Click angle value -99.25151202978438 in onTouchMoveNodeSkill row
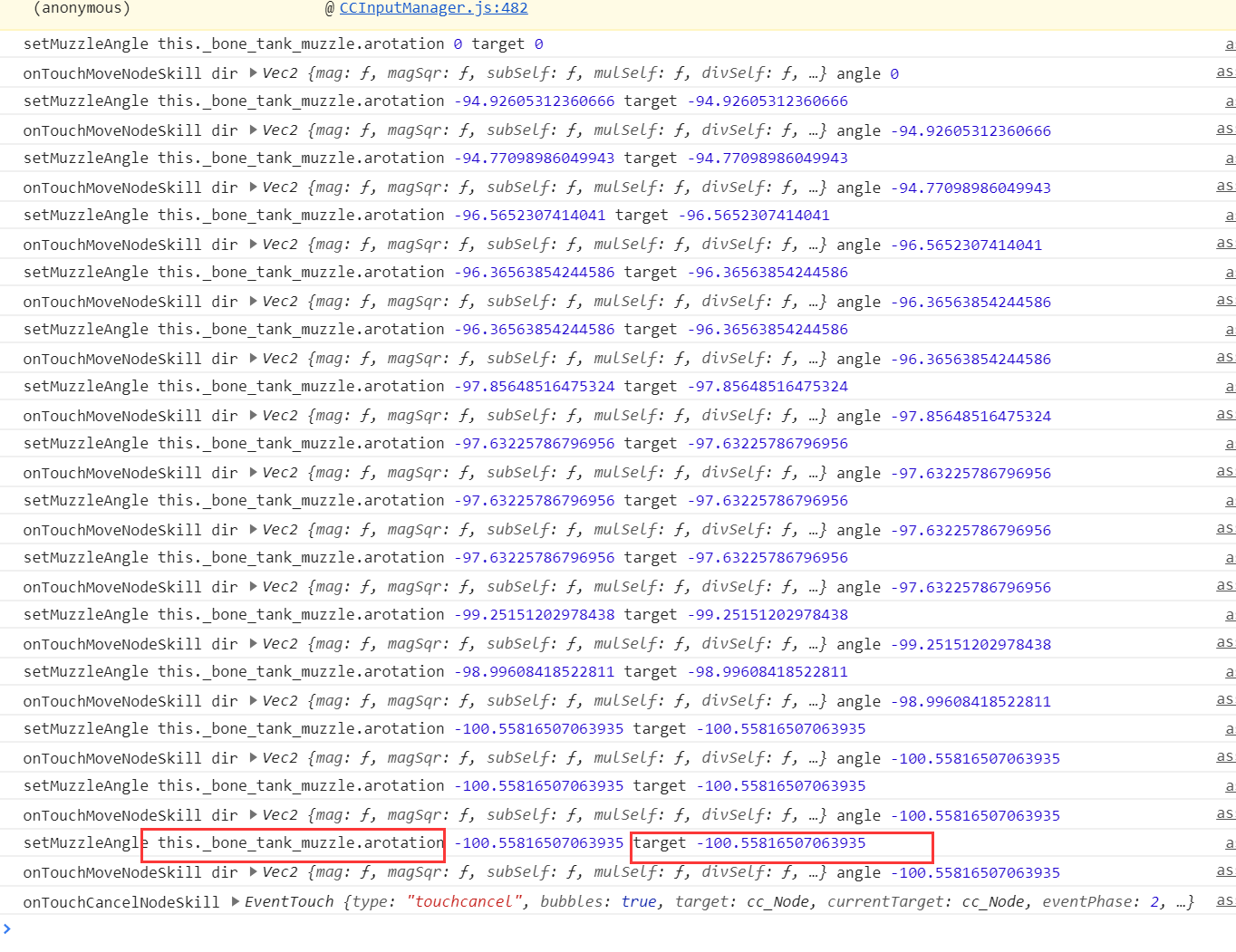Screen dimensions: 1236x952 pos(970,644)
